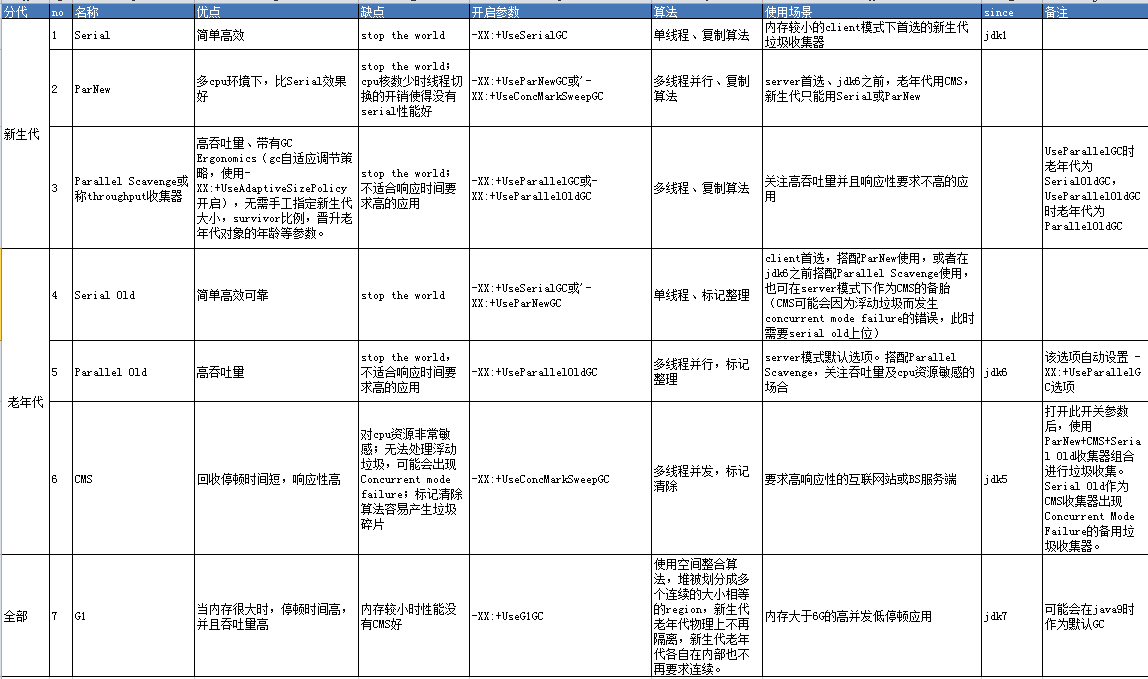Select the jdk7 since cell

tap(1011, 616)
